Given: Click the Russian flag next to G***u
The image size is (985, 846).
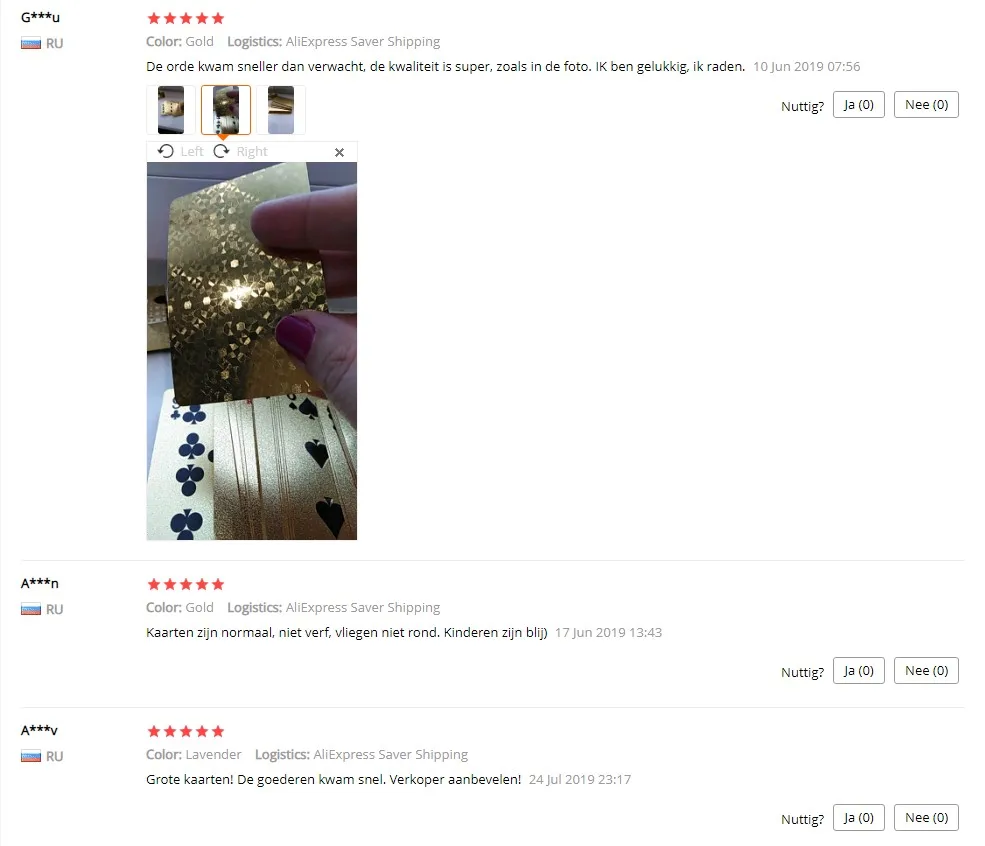Looking at the screenshot, I should pyautogui.click(x=31, y=43).
